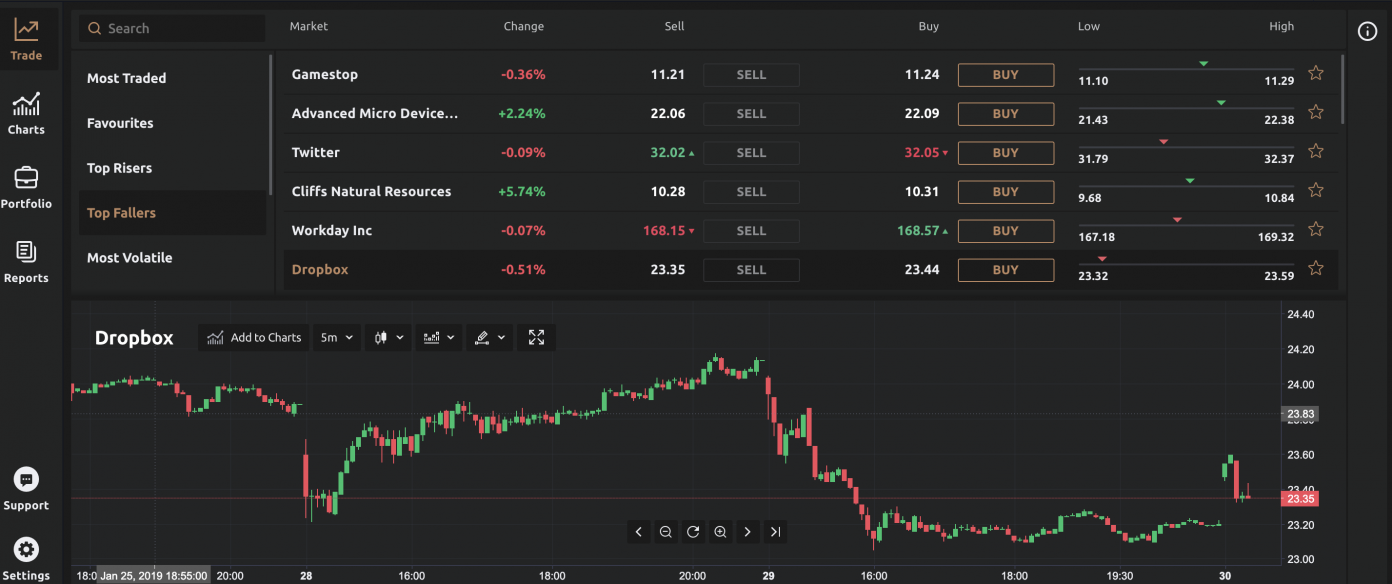Click the Twitter low-high range indicator

(1186, 150)
